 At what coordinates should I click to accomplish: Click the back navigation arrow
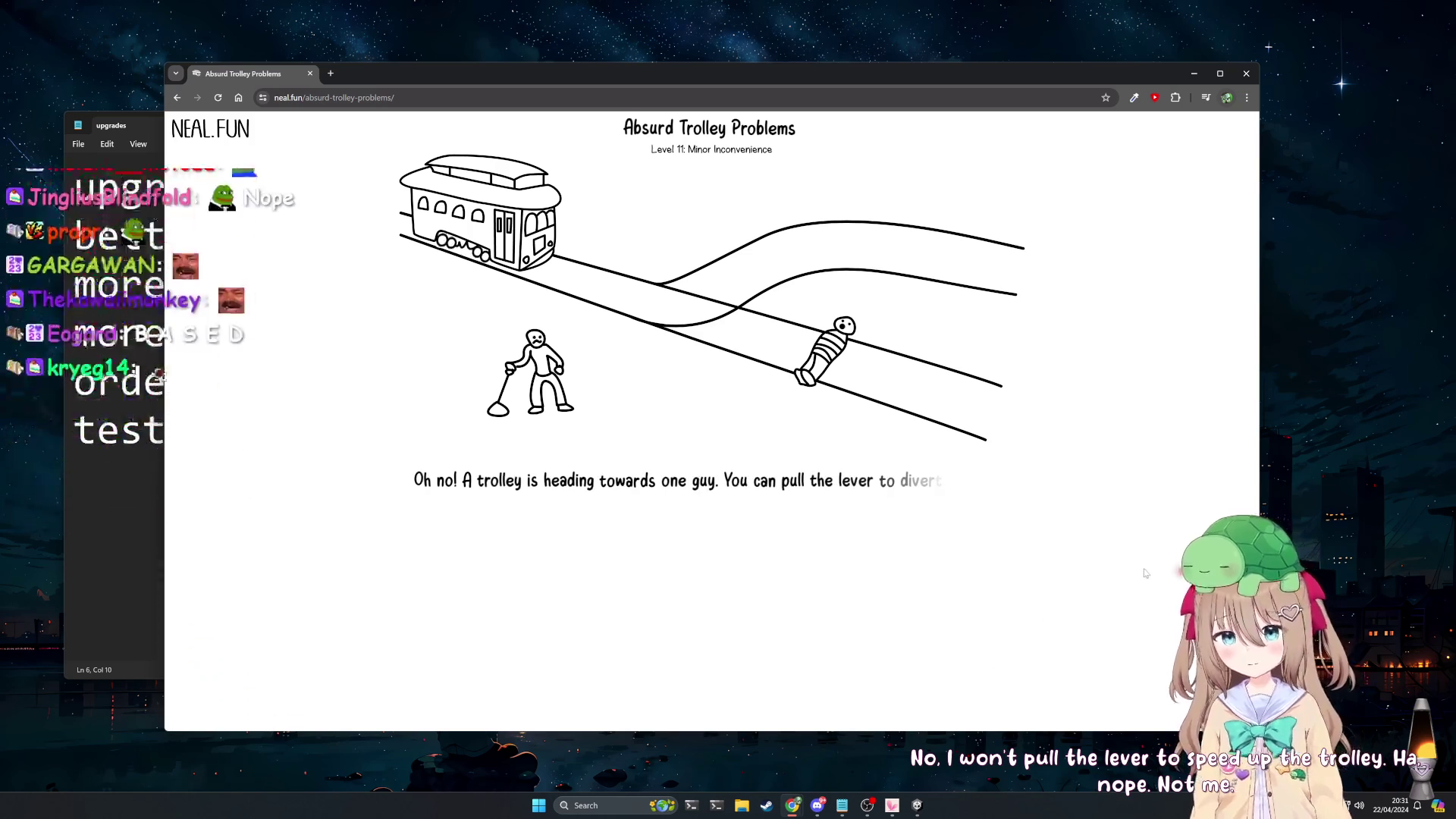pos(177,98)
